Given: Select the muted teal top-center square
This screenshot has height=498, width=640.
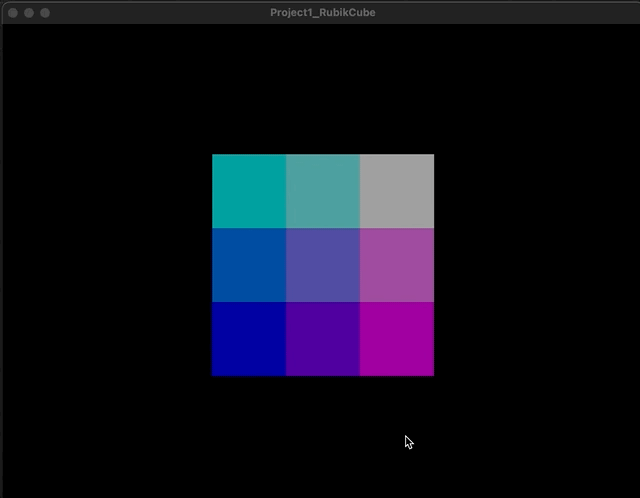Looking at the screenshot, I should tap(323, 191).
